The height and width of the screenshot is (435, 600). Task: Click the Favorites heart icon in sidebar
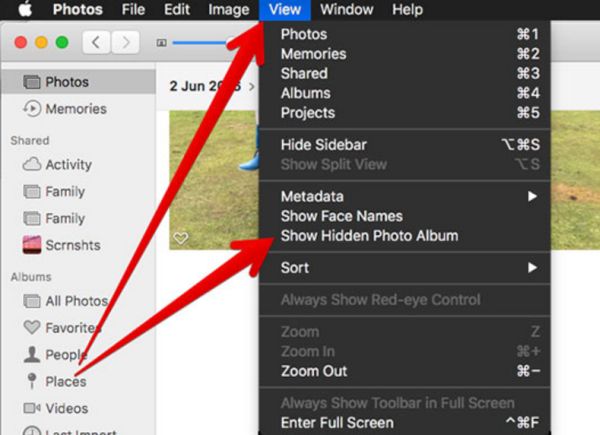click(x=31, y=327)
